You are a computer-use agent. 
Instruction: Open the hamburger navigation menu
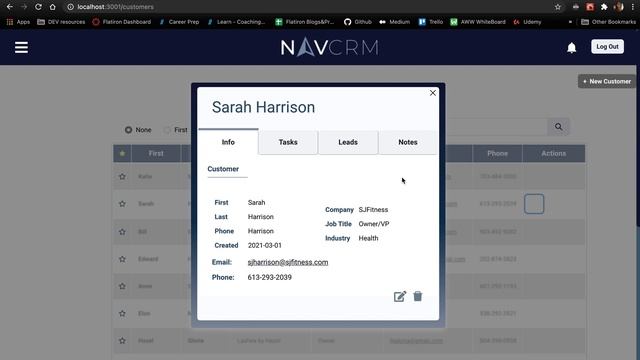21,47
